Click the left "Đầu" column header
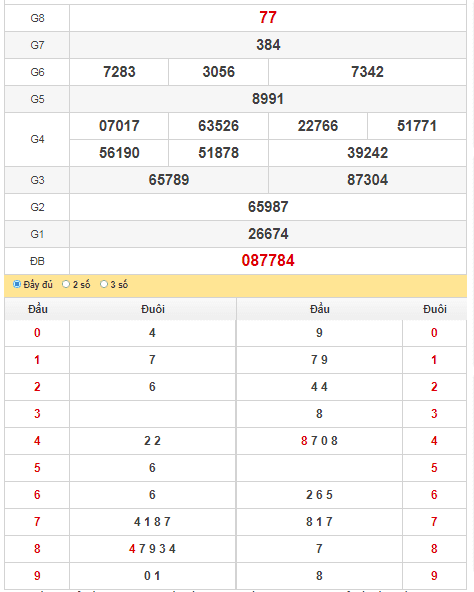This screenshot has width=474, height=592. click(37, 309)
